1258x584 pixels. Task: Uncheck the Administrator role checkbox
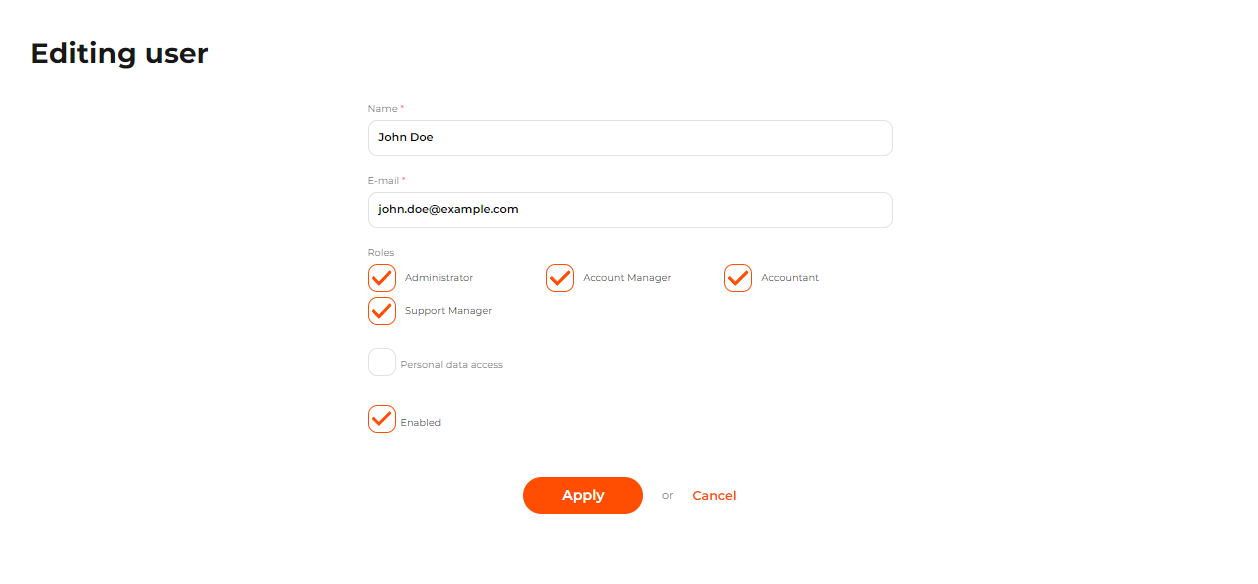[382, 278]
